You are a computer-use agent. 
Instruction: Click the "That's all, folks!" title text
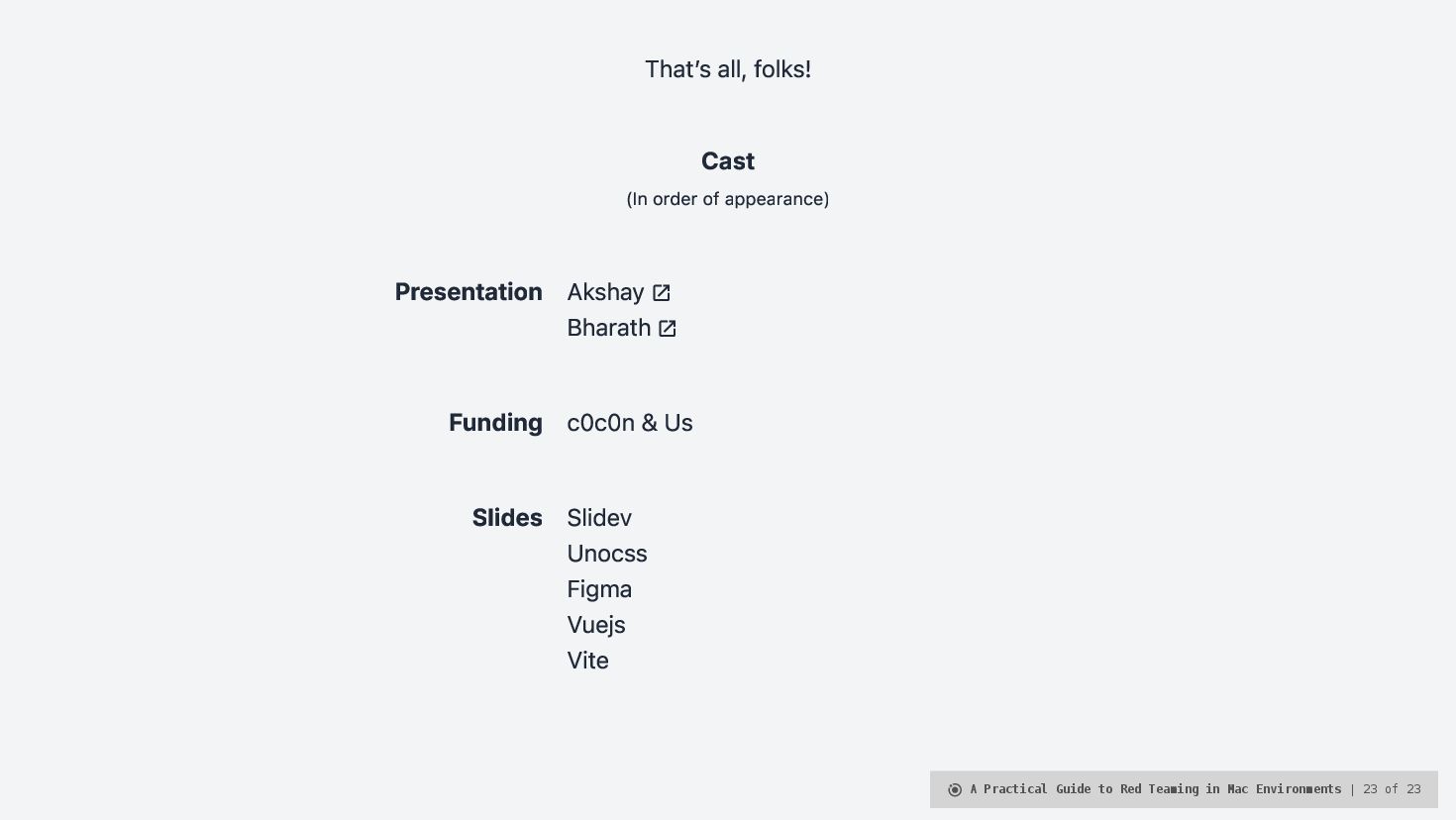(x=728, y=69)
